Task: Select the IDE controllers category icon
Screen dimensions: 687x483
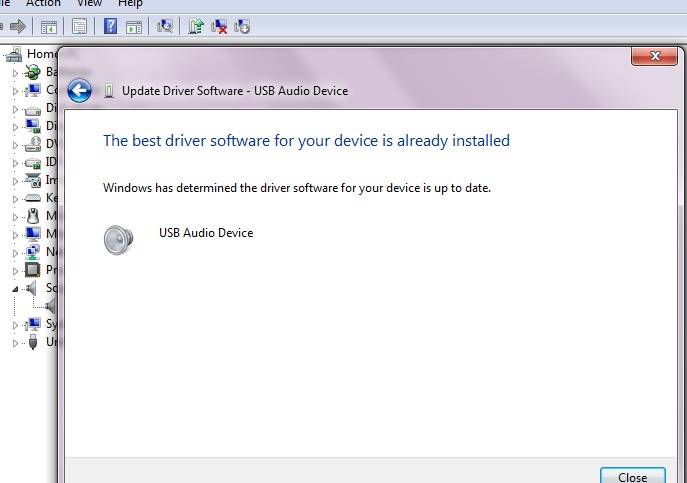Action: tap(32, 162)
